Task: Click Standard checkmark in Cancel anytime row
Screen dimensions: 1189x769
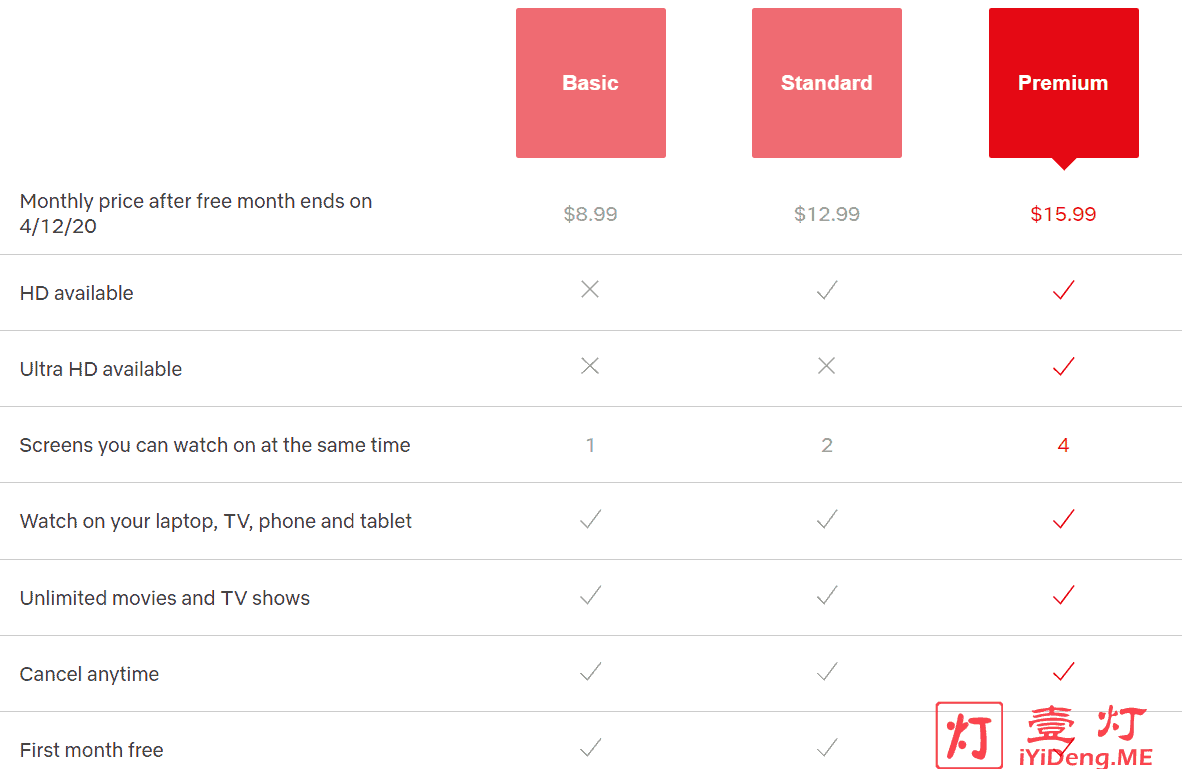Action: point(827,671)
